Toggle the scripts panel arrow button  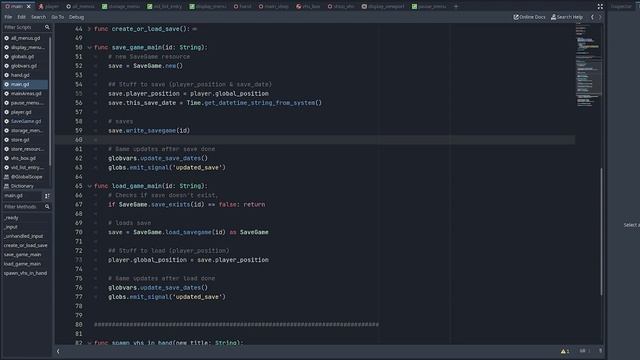(x=58, y=351)
